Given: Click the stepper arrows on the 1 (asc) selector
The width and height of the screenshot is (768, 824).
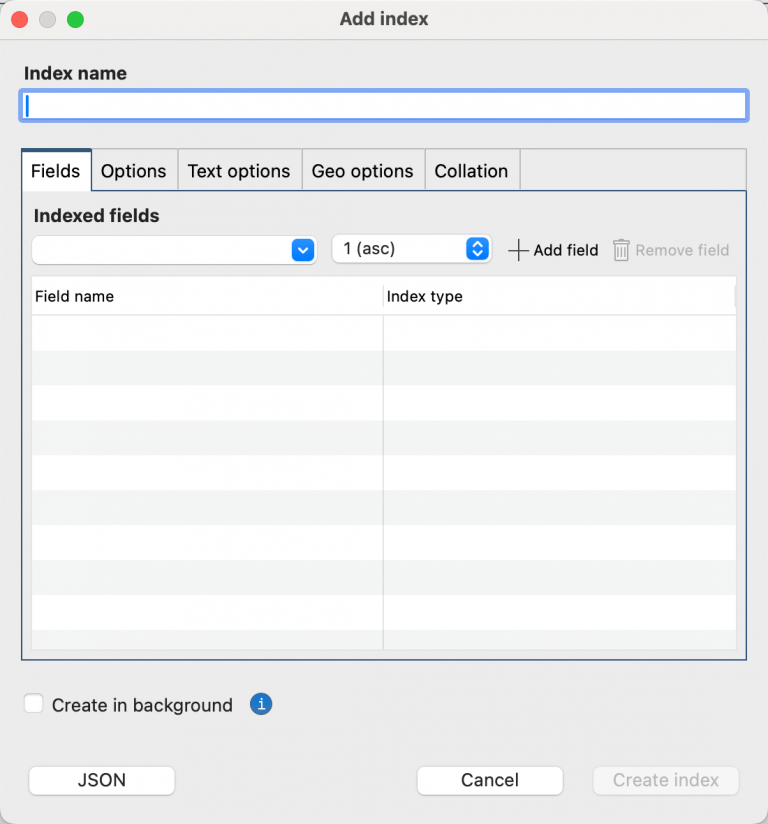Looking at the screenshot, I should (x=477, y=249).
